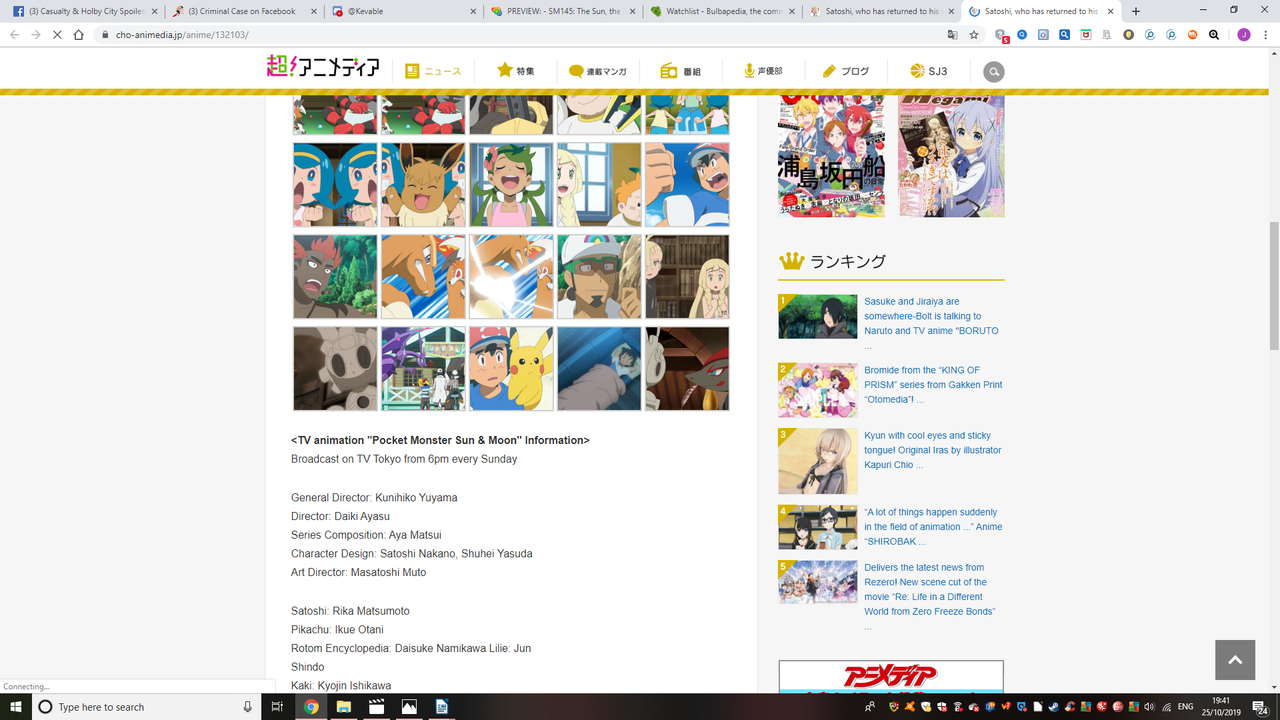
Task: Open the Chrome profile avatar J
Action: [x=1244, y=34]
